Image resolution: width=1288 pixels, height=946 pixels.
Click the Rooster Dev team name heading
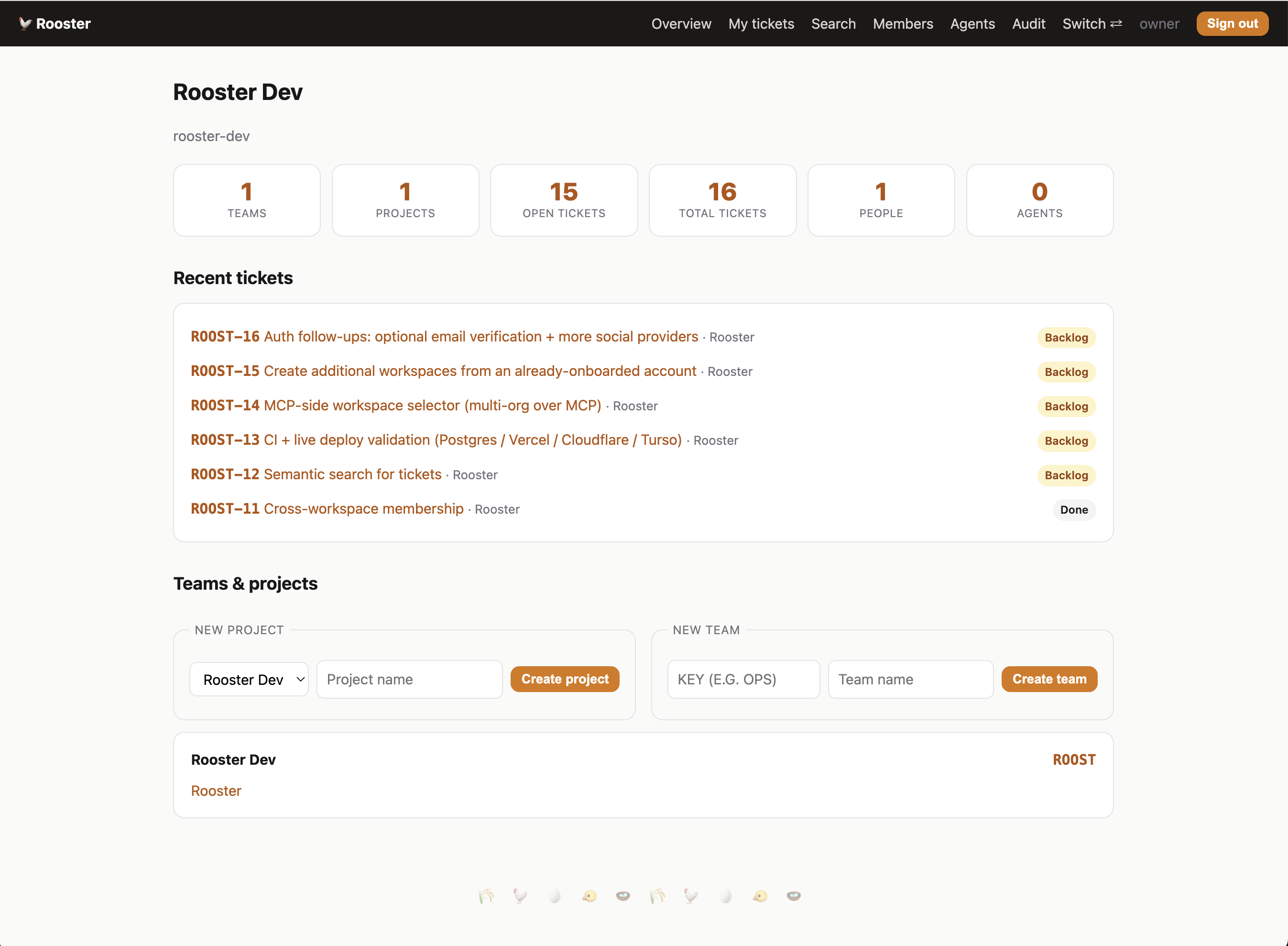pyautogui.click(x=233, y=760)
